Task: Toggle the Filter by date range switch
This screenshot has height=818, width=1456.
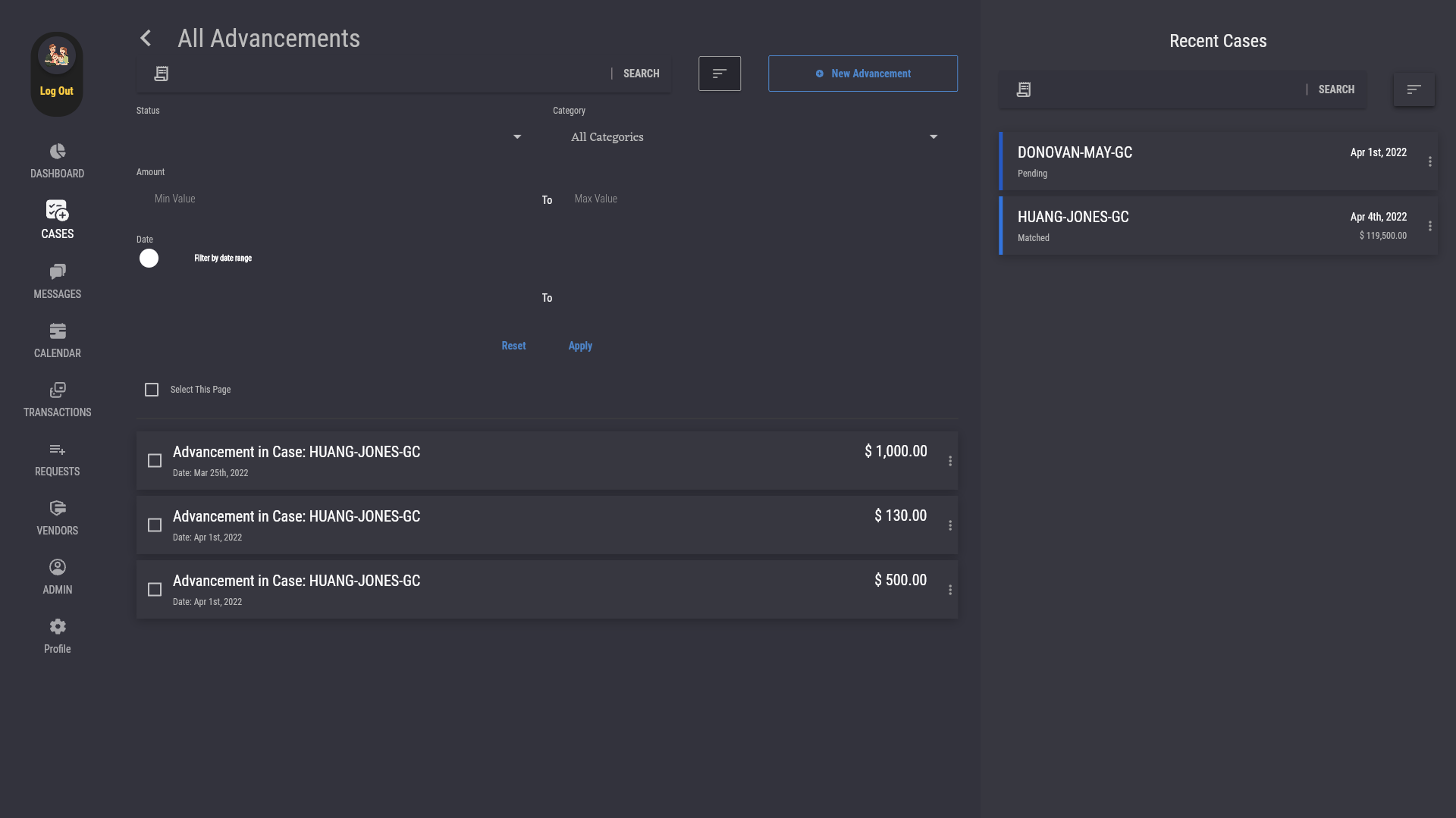Action: click(149, 259)
